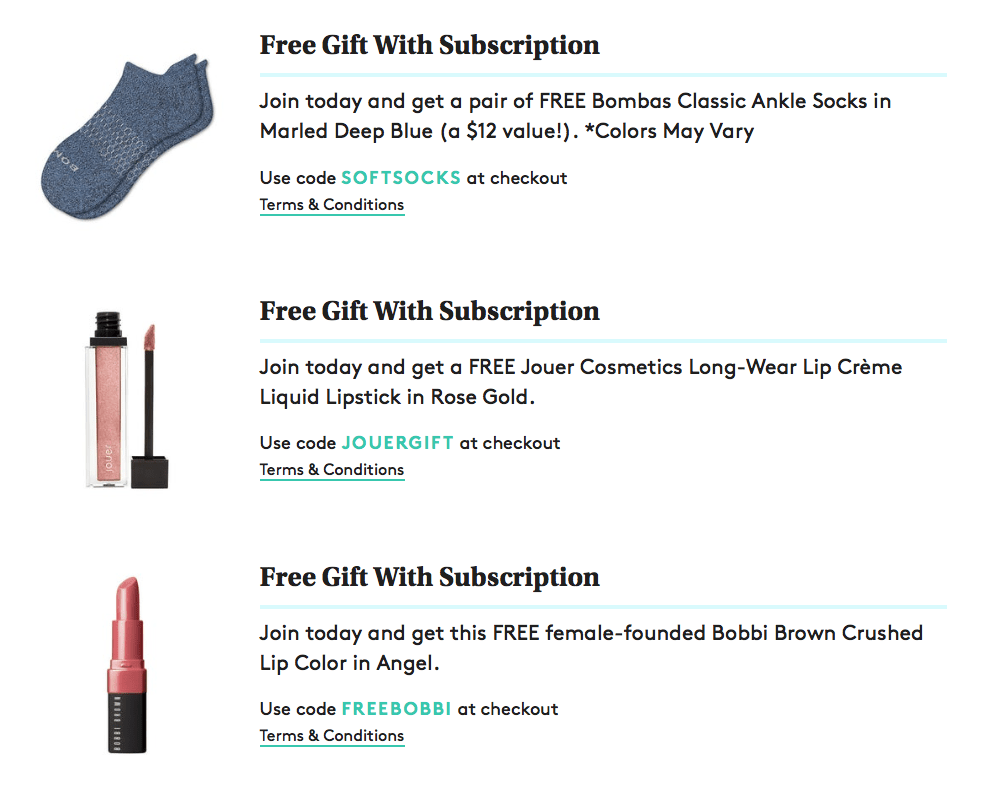
Task: Click the Free Gift heading above the Bombas offer
Action: (x=429, y=46)
